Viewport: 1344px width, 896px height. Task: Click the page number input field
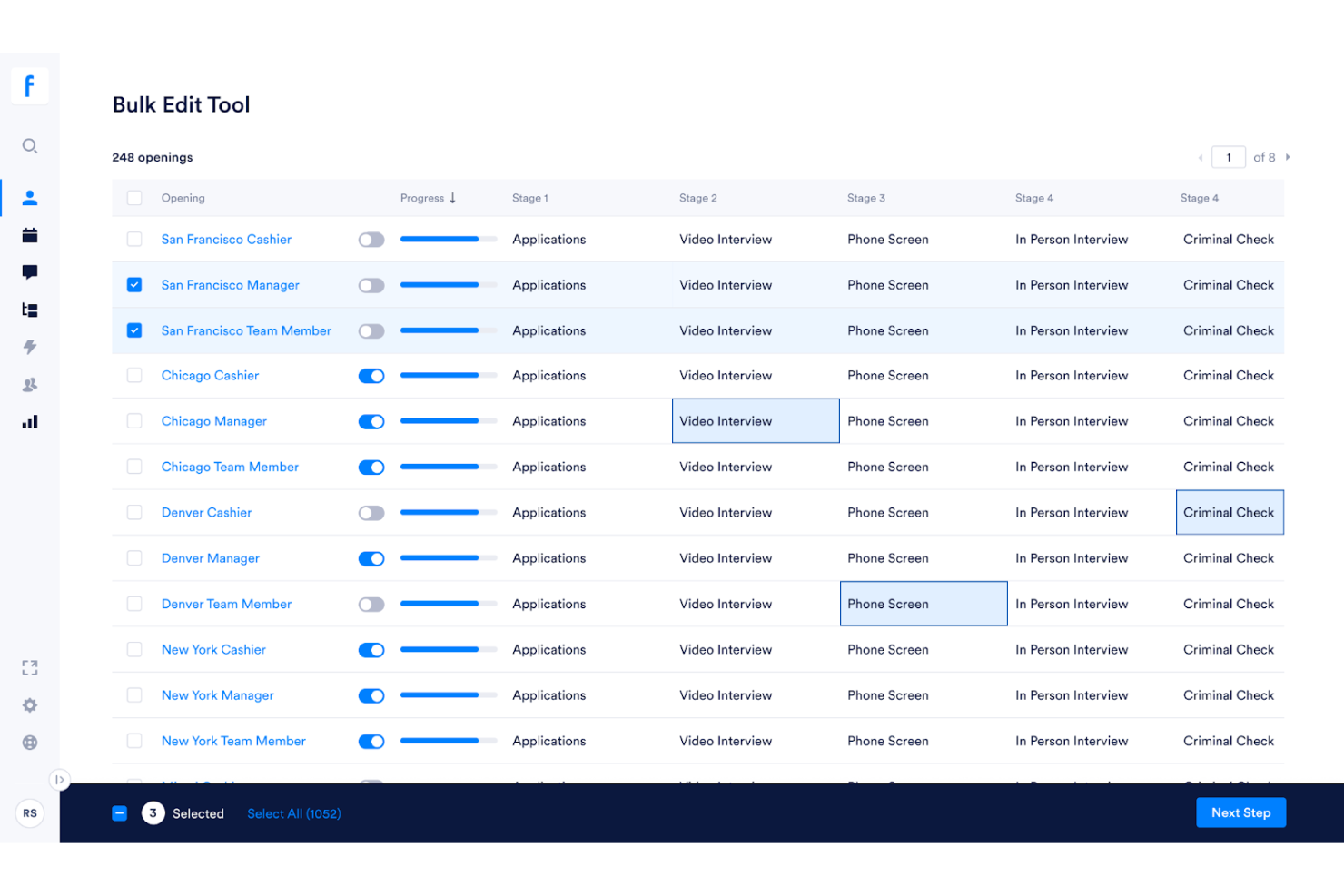(x=1229, y=158)
